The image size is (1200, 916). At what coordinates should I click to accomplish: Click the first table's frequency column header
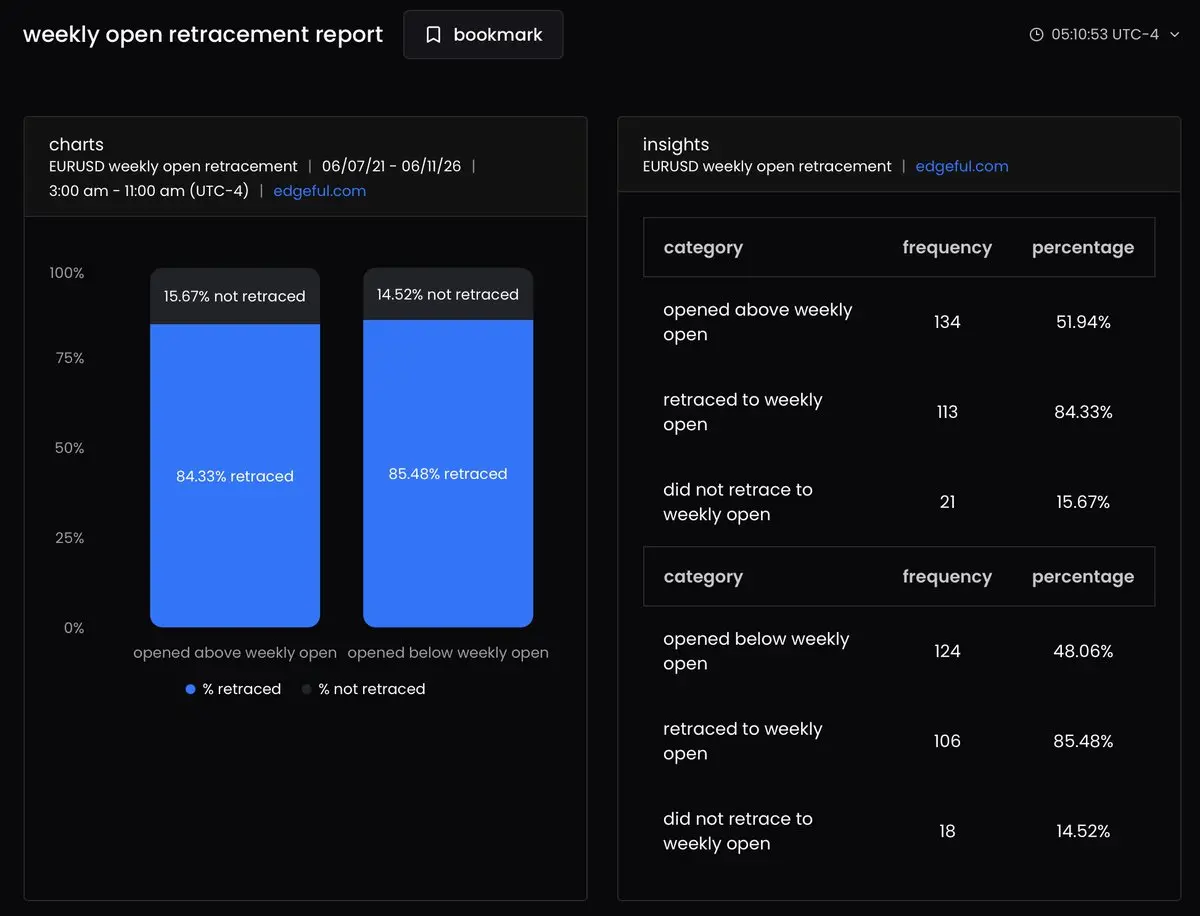[x=947, y=248]
